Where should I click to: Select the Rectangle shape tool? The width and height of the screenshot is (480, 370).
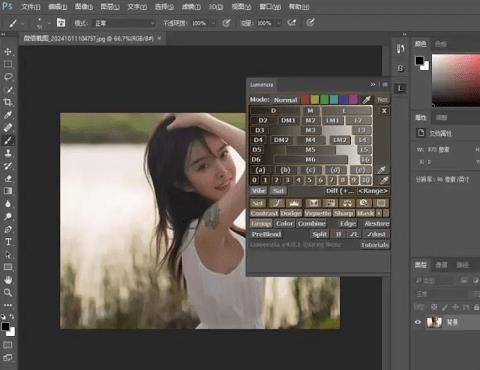click(x=8, y=267)
